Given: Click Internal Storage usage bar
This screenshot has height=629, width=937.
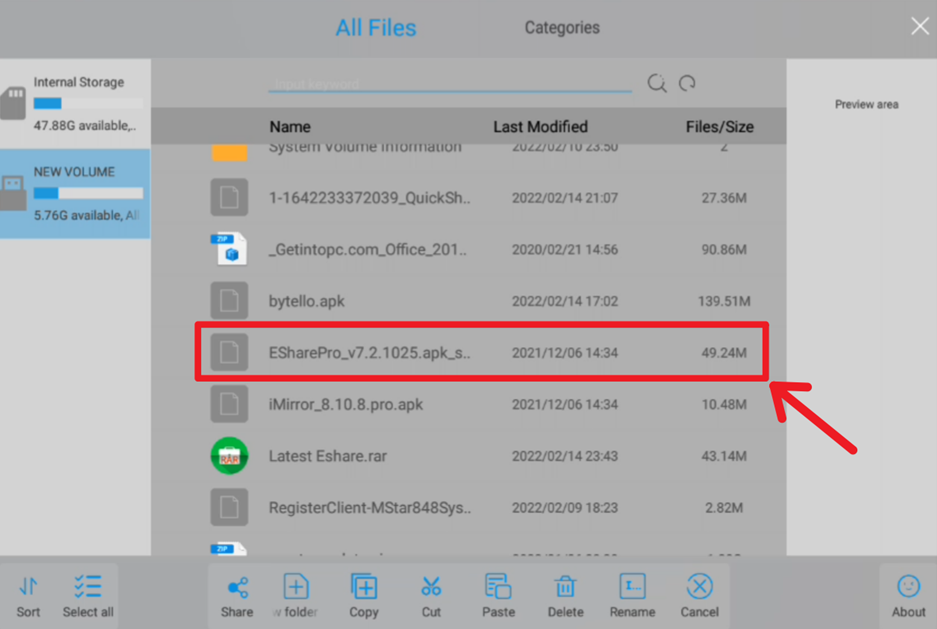Looking at the screenshot, I should (88, 103).
